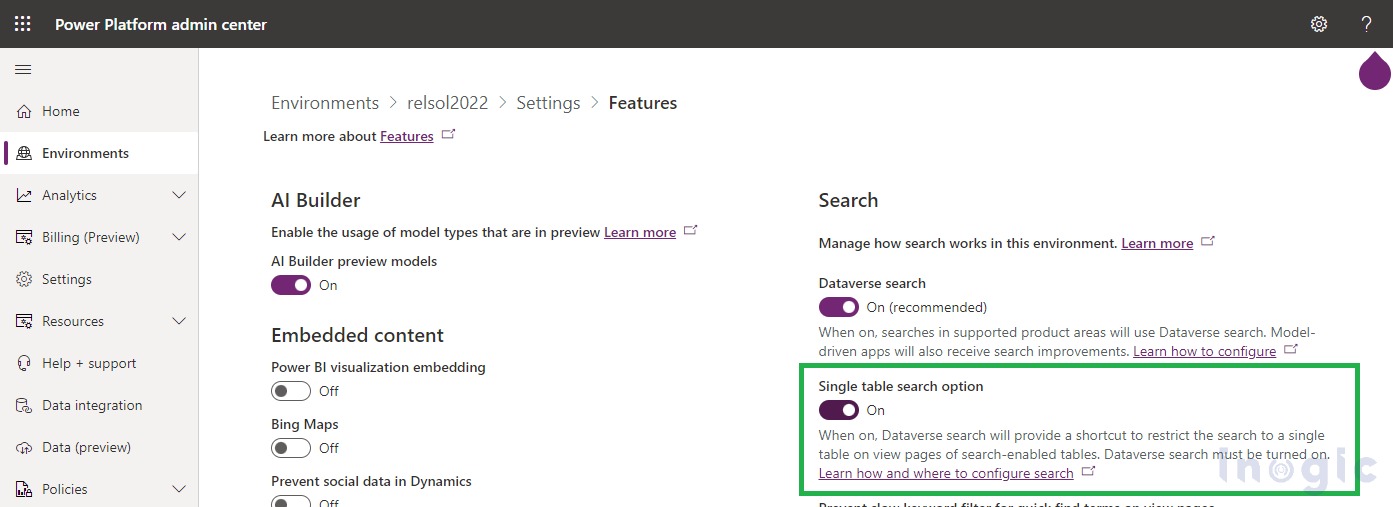The image size is (1393, 507).
Task: Click the Environments breadcrumb
Action: click(325, 103)
